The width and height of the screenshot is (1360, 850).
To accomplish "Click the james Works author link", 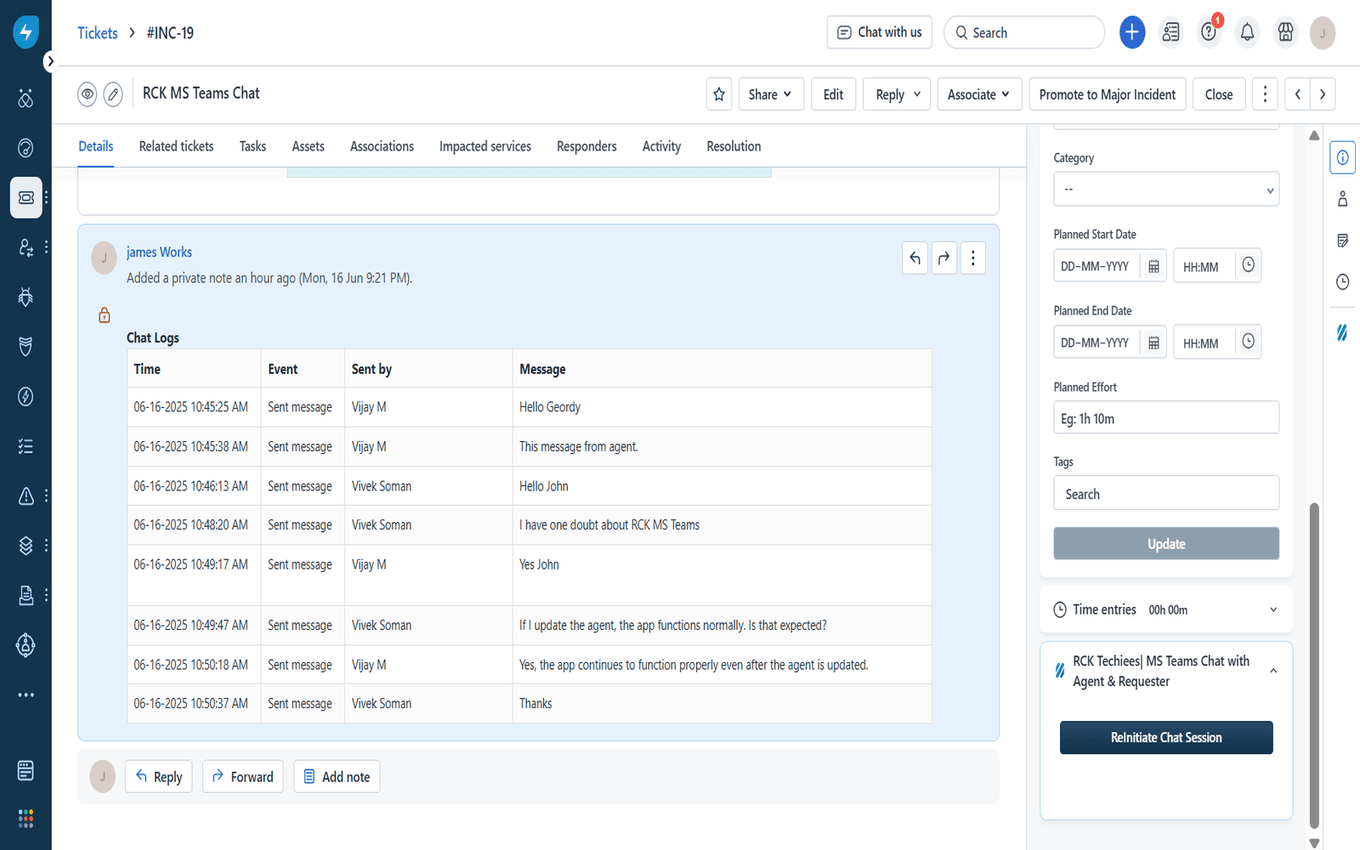I will (x=159, y=252).
